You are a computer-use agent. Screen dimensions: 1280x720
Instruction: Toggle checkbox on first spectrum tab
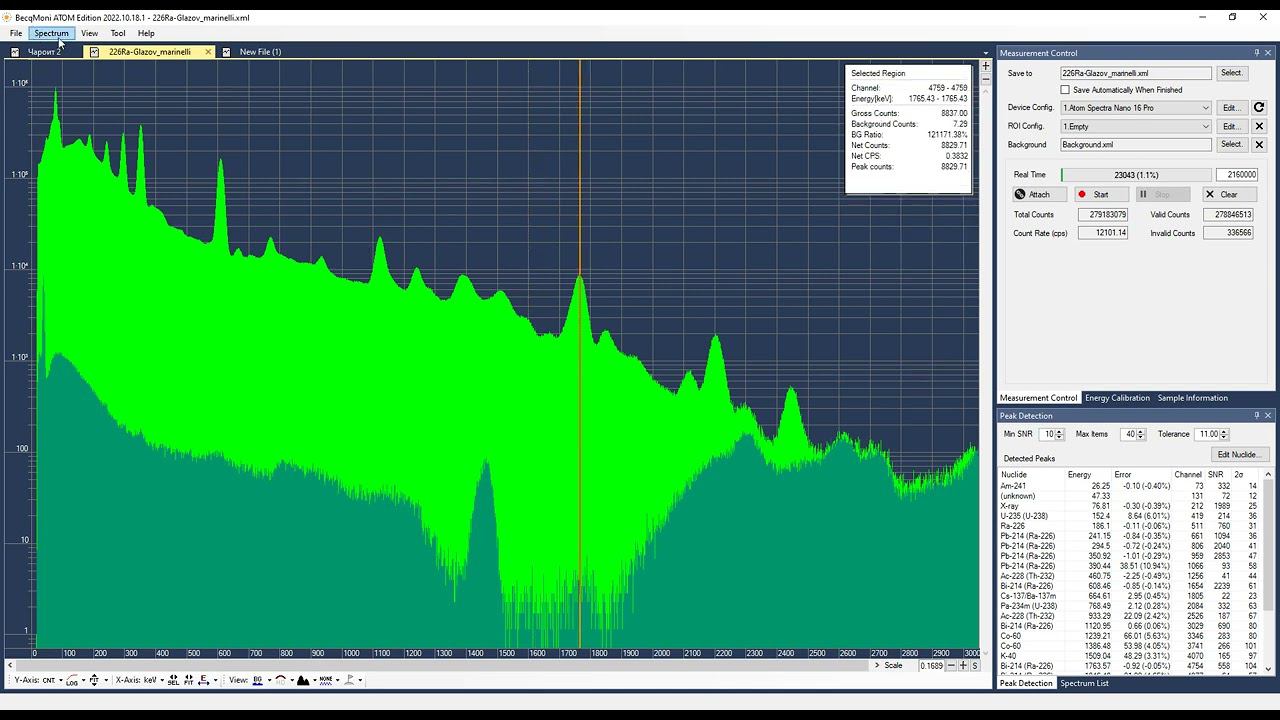pos(14,52)
